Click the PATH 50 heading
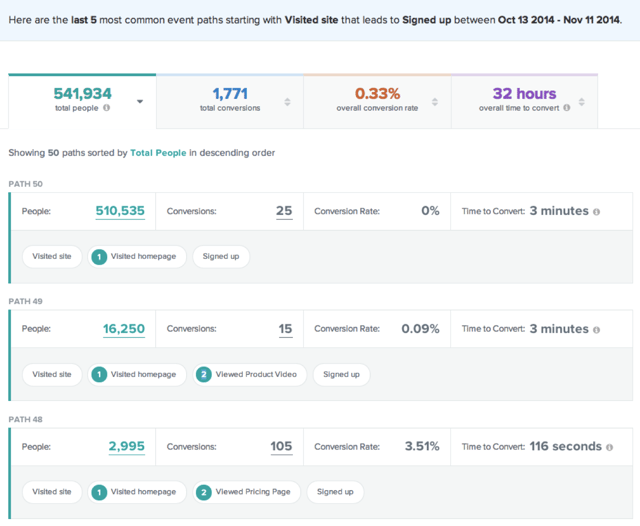 pyautogui.click(x=25, y=184)
